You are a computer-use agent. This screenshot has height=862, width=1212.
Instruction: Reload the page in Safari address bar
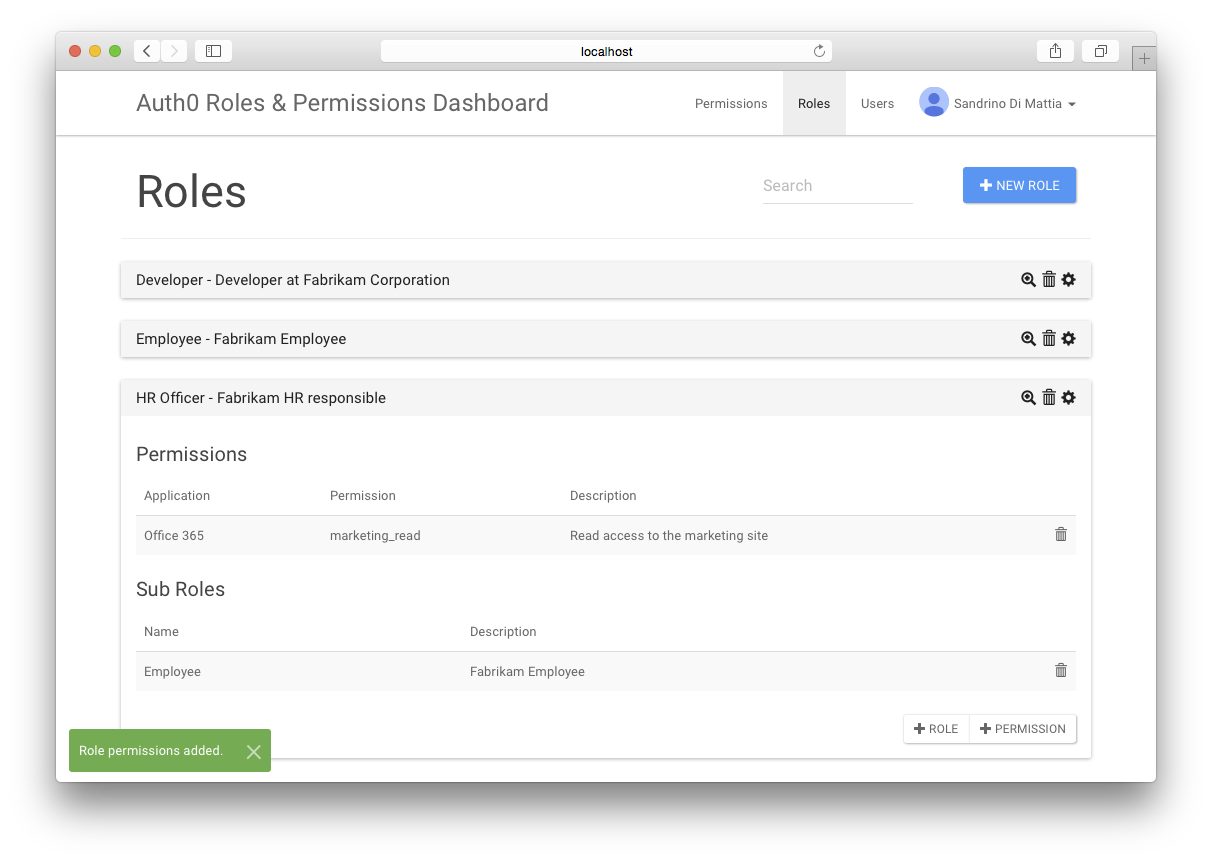point(819,51)
